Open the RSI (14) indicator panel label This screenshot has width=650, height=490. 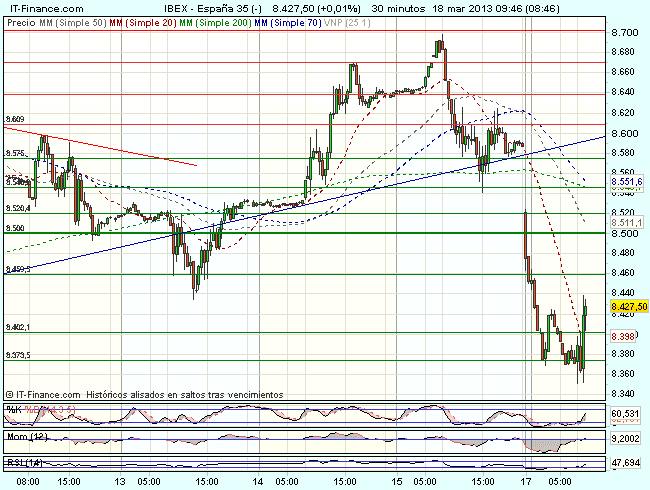pyautogui.click(x=23, y=460)
